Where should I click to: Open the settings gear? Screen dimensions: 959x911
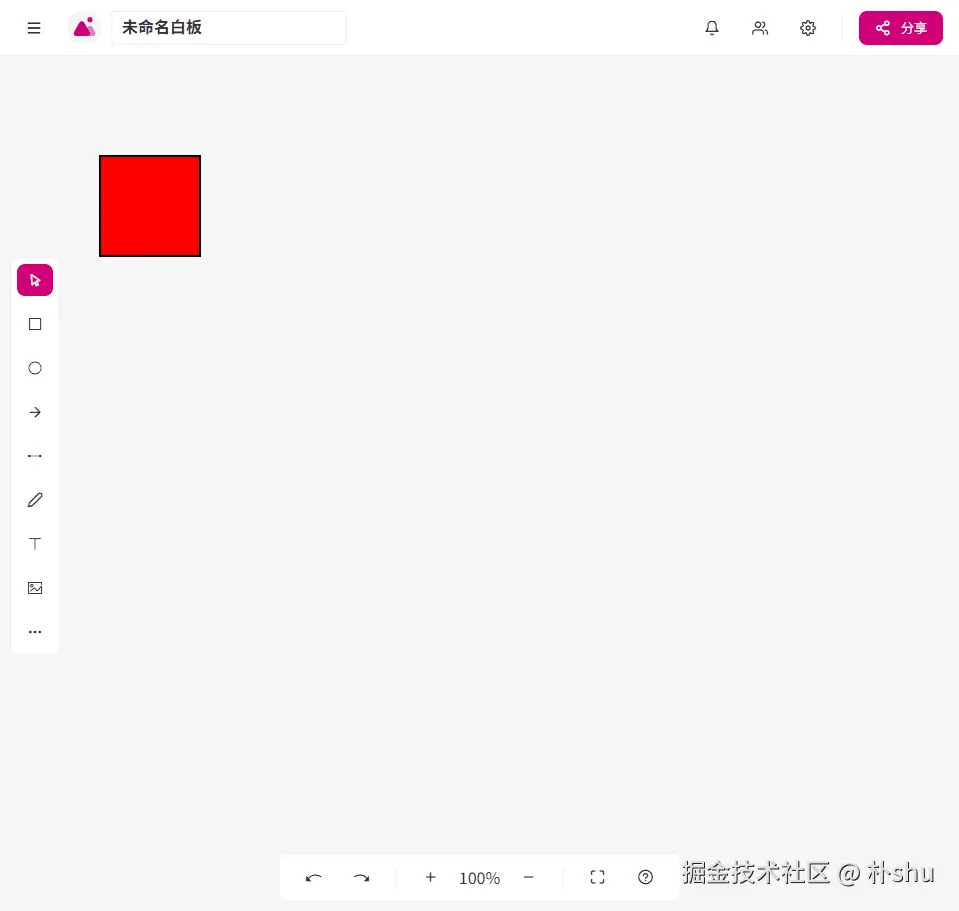[x=808, y=28]
